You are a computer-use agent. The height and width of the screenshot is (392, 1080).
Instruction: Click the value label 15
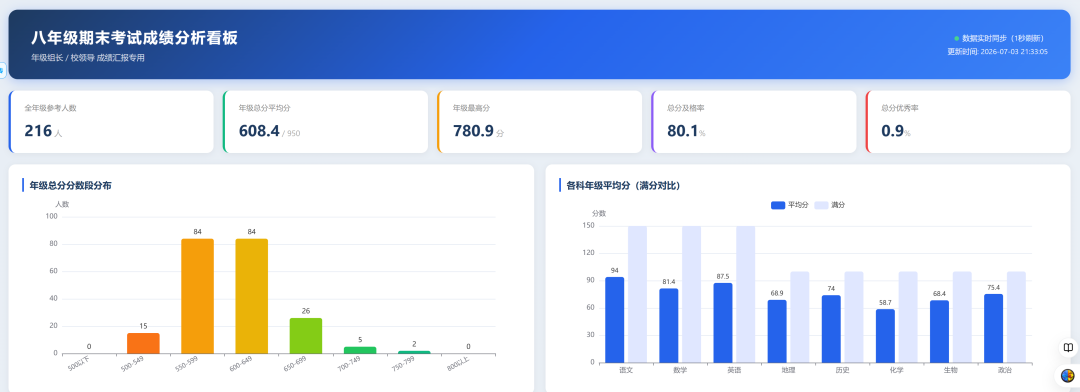tap(143, 326)
